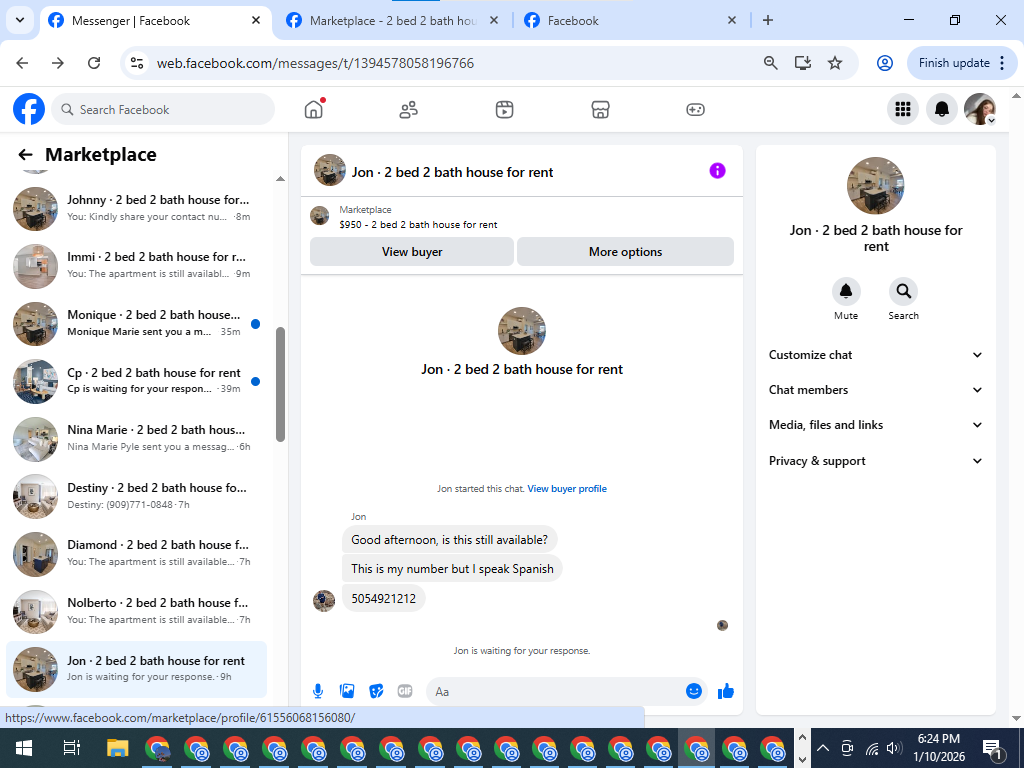Image resolution: width=1024 pixels, height=768 pixels.
Task: Open Video/Reels icon in top bar
Action: (x=504, y=110)
